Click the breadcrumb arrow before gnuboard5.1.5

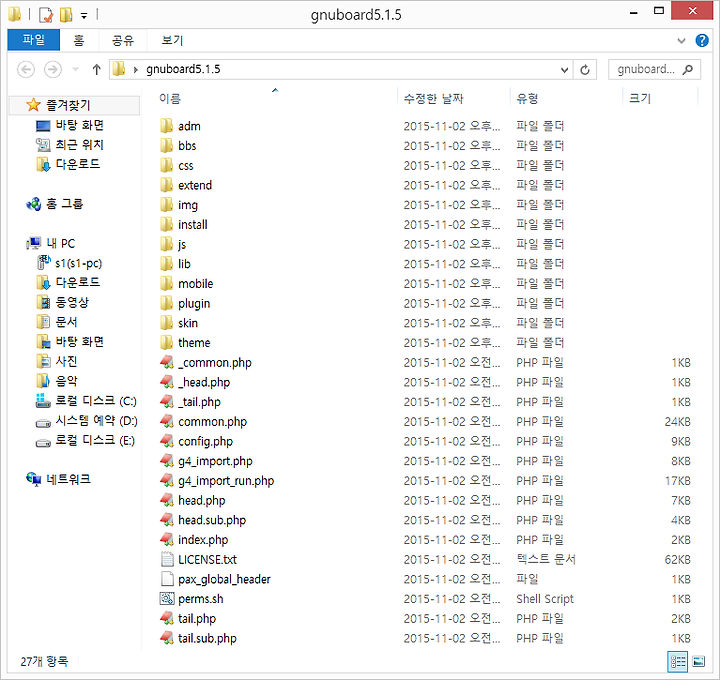pyautogui.click(x=135, y=70)
